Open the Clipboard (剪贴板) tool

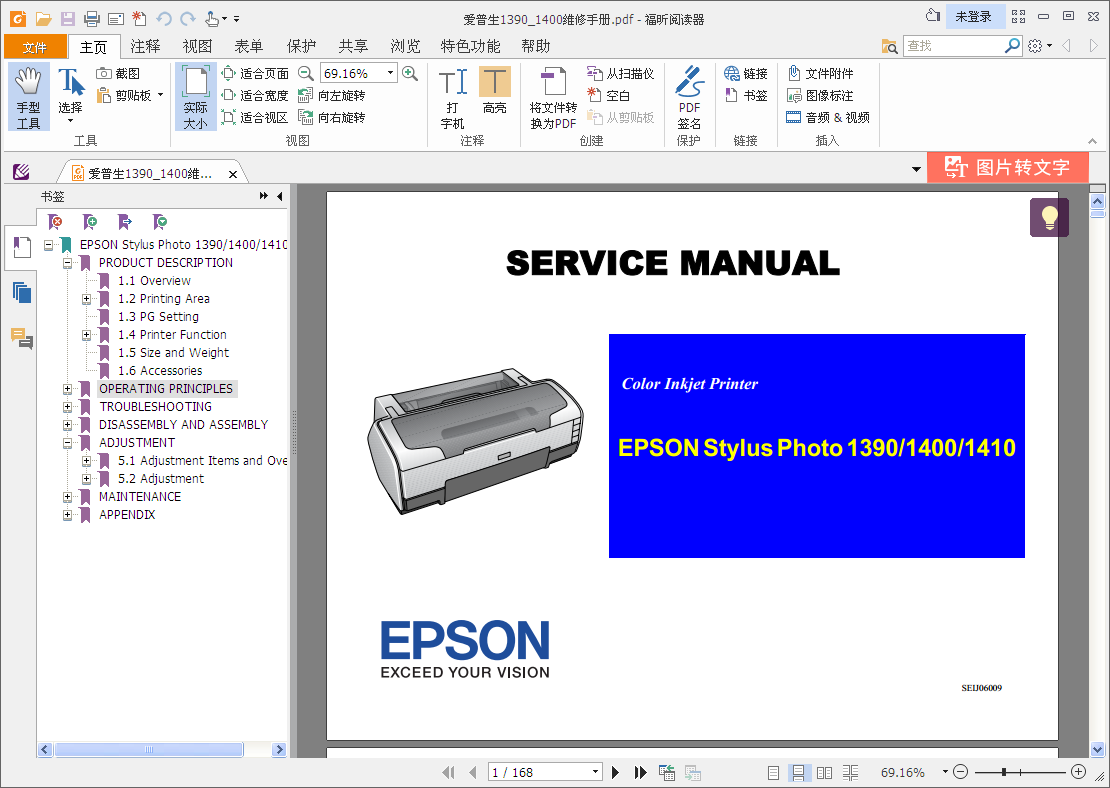(125, 95)
